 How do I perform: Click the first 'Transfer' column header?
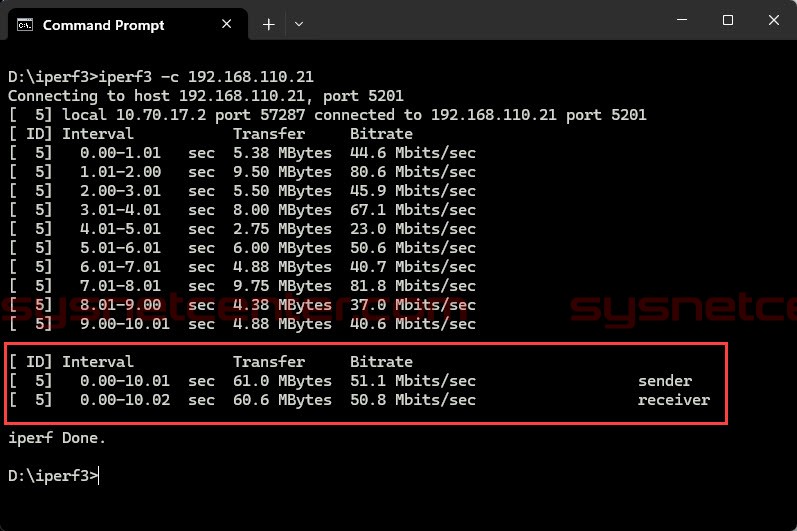[x=269, y=134]
